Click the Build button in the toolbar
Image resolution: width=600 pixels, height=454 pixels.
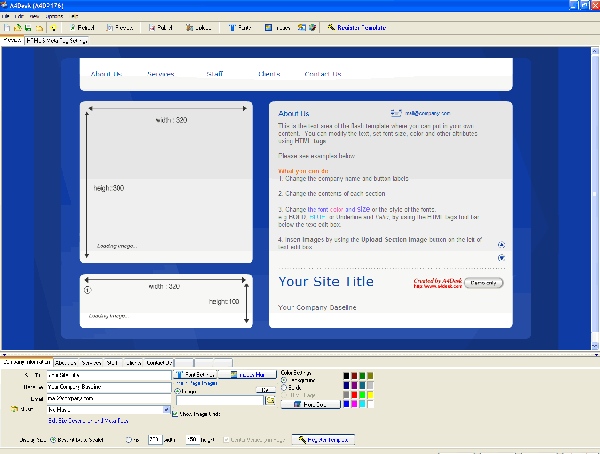[158, 27]
